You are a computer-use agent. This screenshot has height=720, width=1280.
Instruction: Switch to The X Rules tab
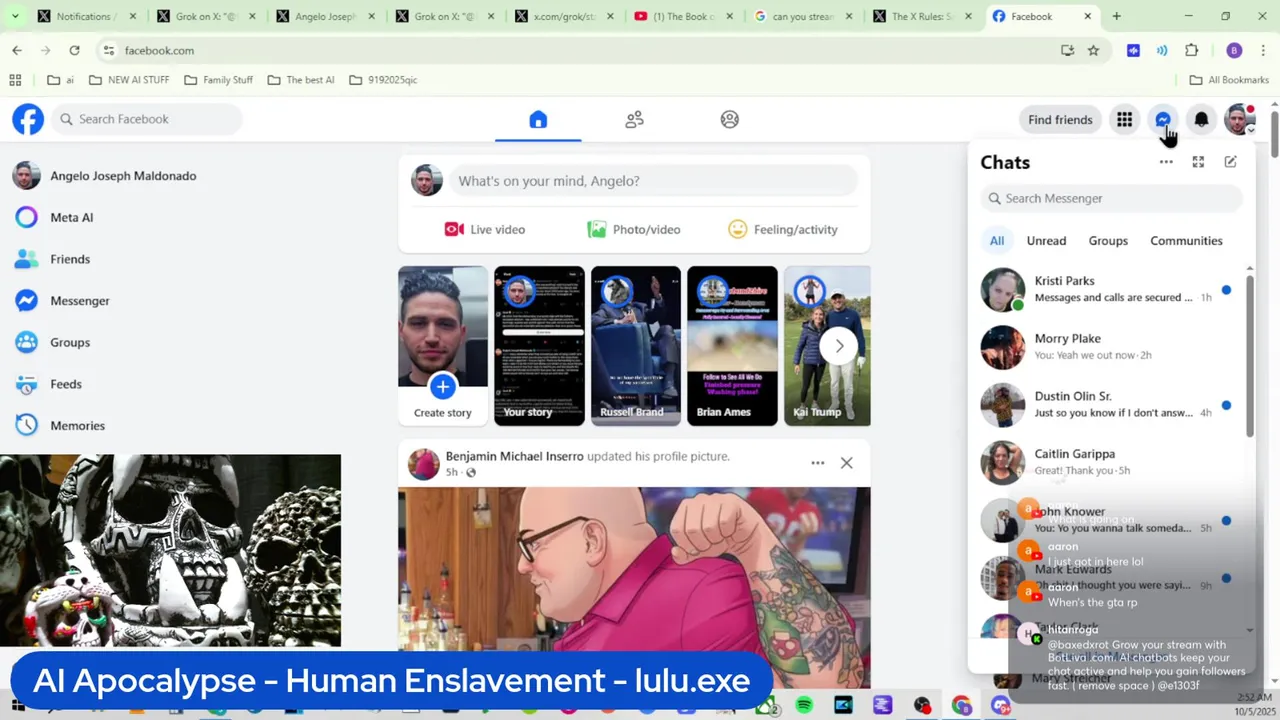point(922,16)
